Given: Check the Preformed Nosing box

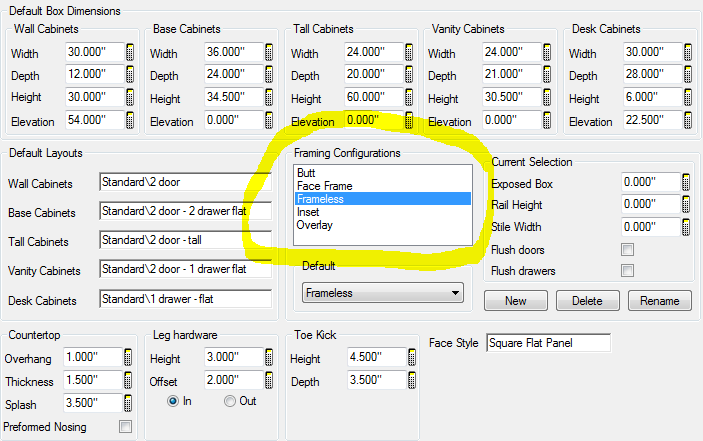Looking at the screenshot, I should tap(126, 426).
